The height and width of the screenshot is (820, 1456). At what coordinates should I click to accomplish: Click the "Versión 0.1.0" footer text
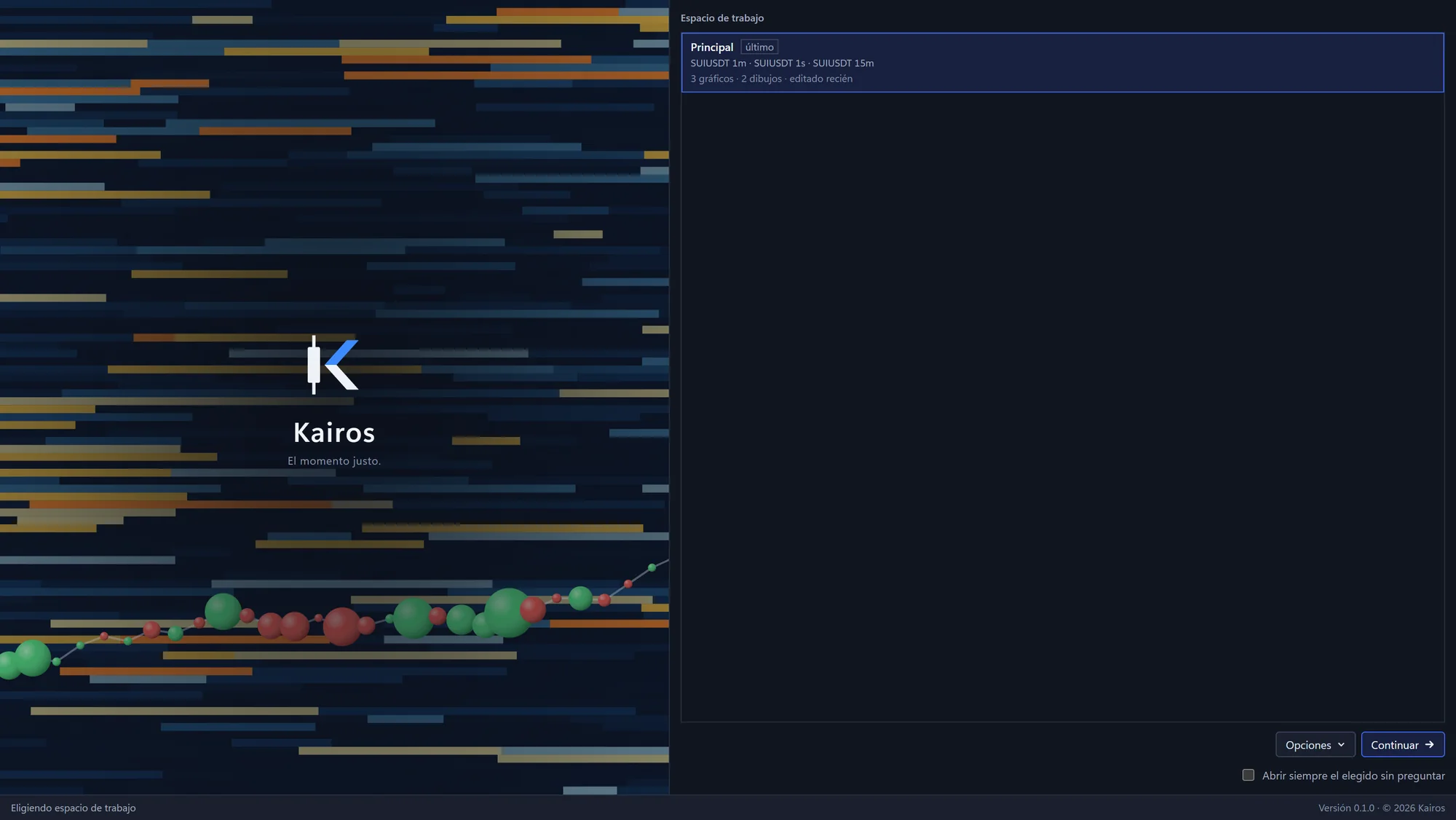[x=1346, y=808]
